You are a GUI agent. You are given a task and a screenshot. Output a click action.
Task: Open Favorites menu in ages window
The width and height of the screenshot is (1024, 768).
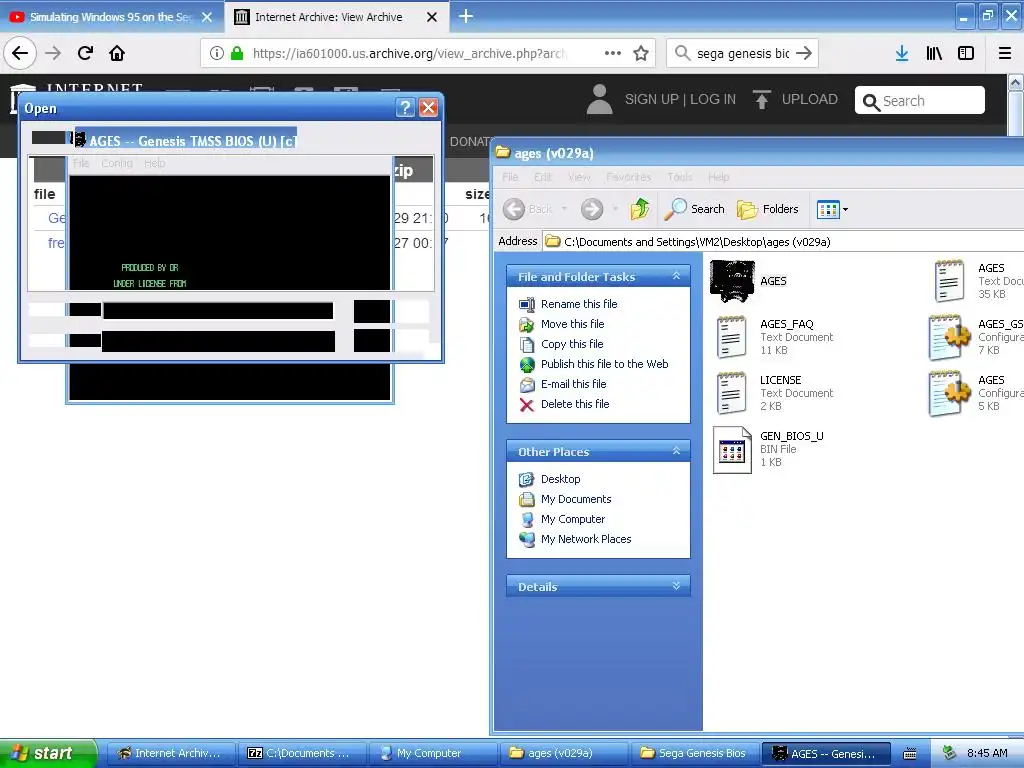pos(628,177)
